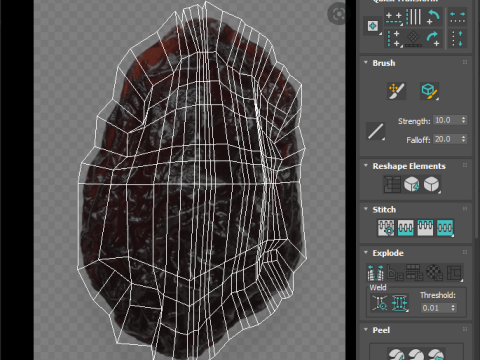Click Stitch Custom icon
Screen dimensions: 480x360
[445, 228]
